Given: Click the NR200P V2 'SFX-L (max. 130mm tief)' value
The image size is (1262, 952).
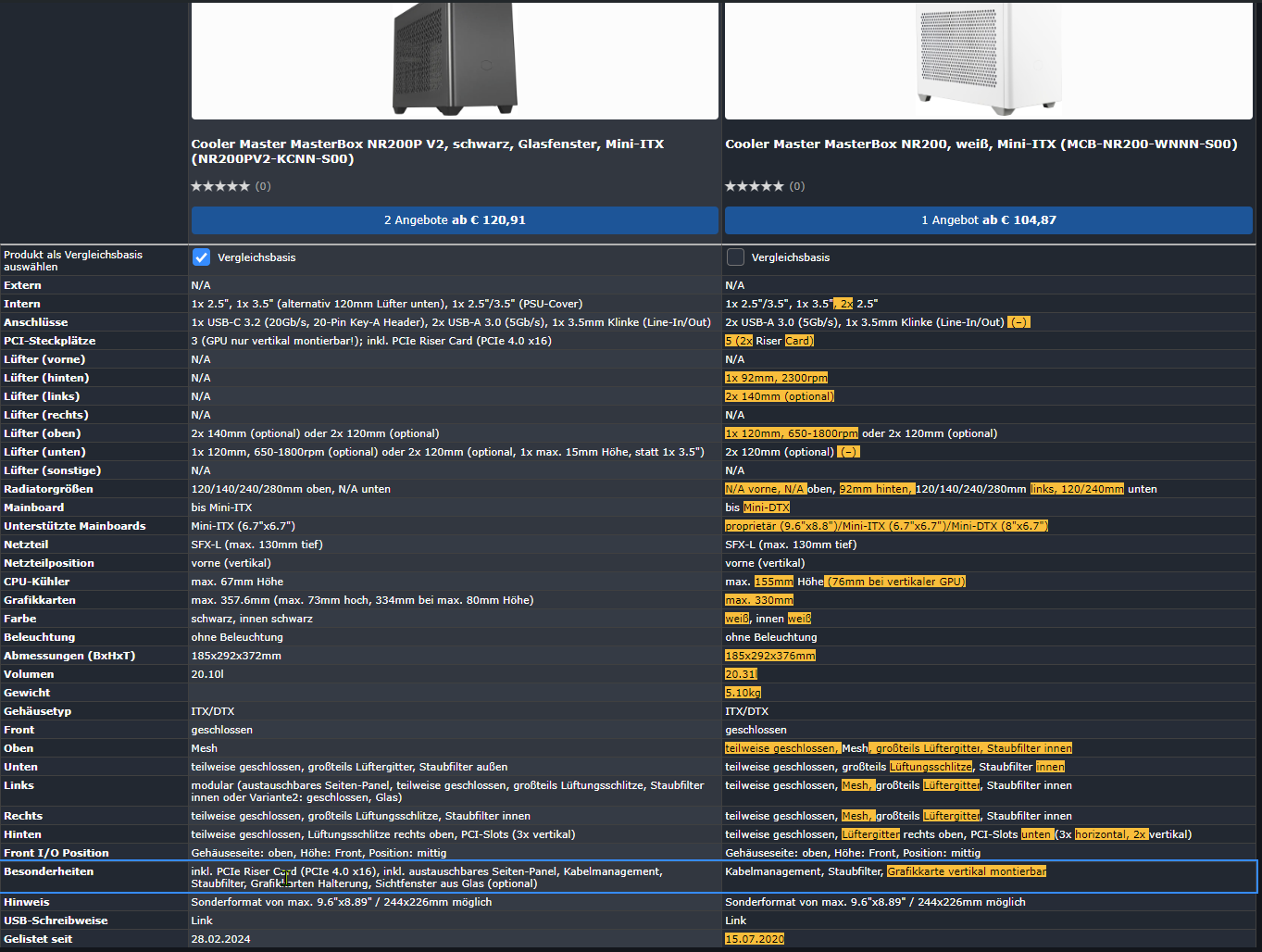Looking at the screenshot, I should (257, 545).
